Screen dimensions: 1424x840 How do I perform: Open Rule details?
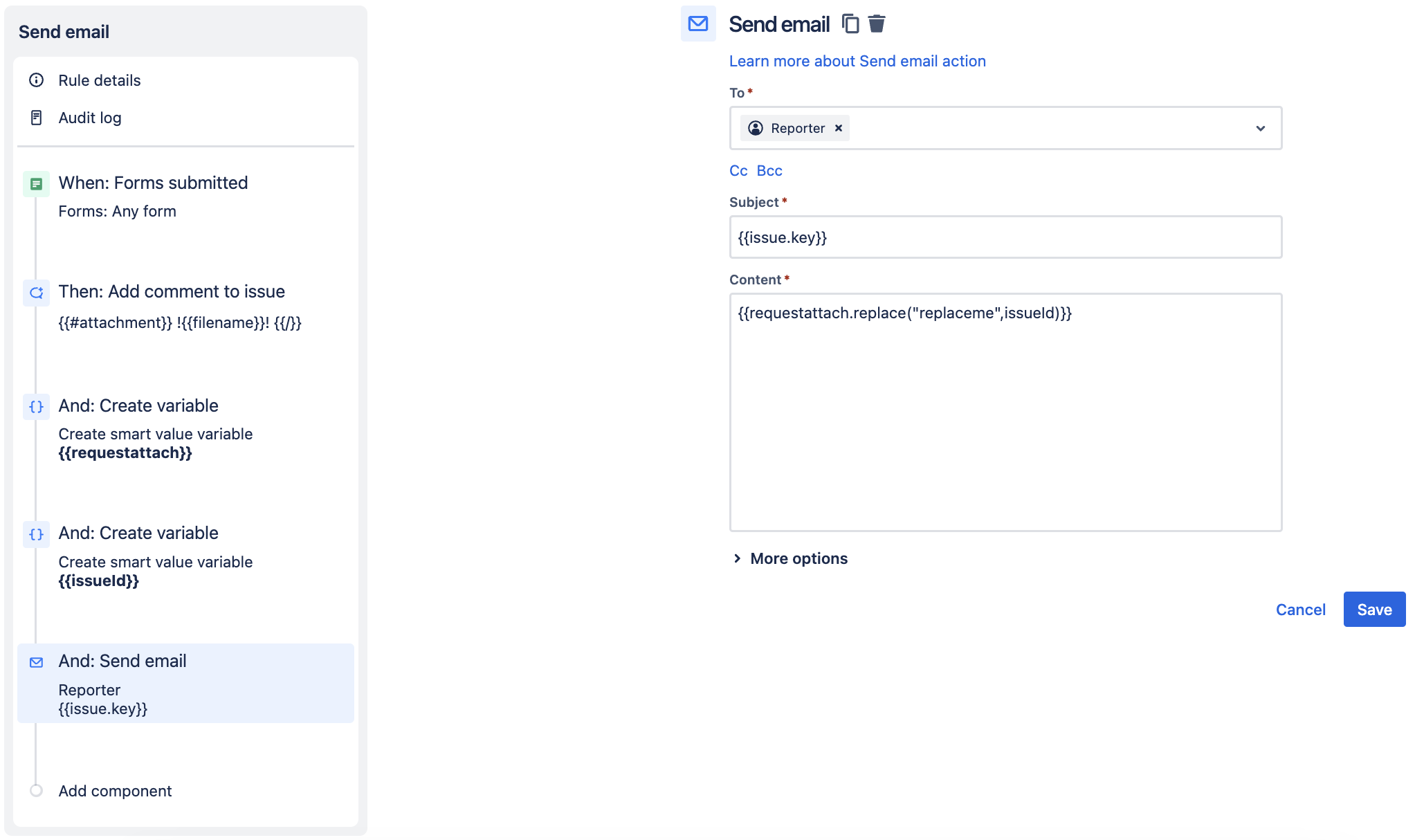click(99, 80)
